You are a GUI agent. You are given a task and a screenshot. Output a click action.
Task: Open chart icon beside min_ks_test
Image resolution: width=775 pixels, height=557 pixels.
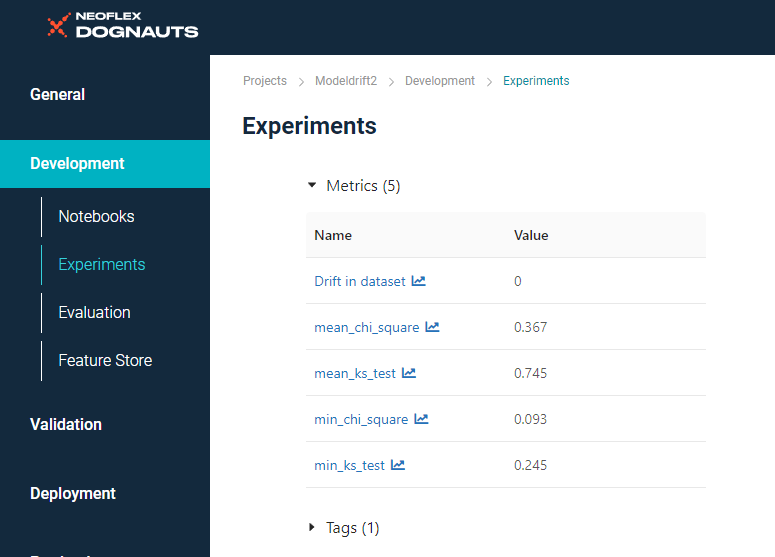(x=398, y=465)
